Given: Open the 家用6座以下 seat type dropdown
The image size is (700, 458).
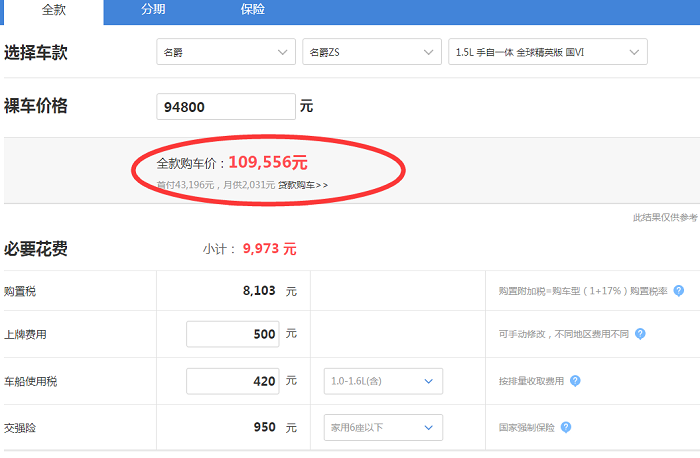Looking at the screenshot, I should (x=383, y=428).
